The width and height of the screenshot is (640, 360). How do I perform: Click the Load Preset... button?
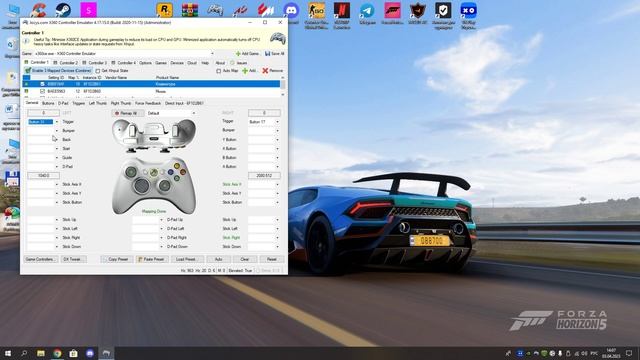(x=187, y=259)
